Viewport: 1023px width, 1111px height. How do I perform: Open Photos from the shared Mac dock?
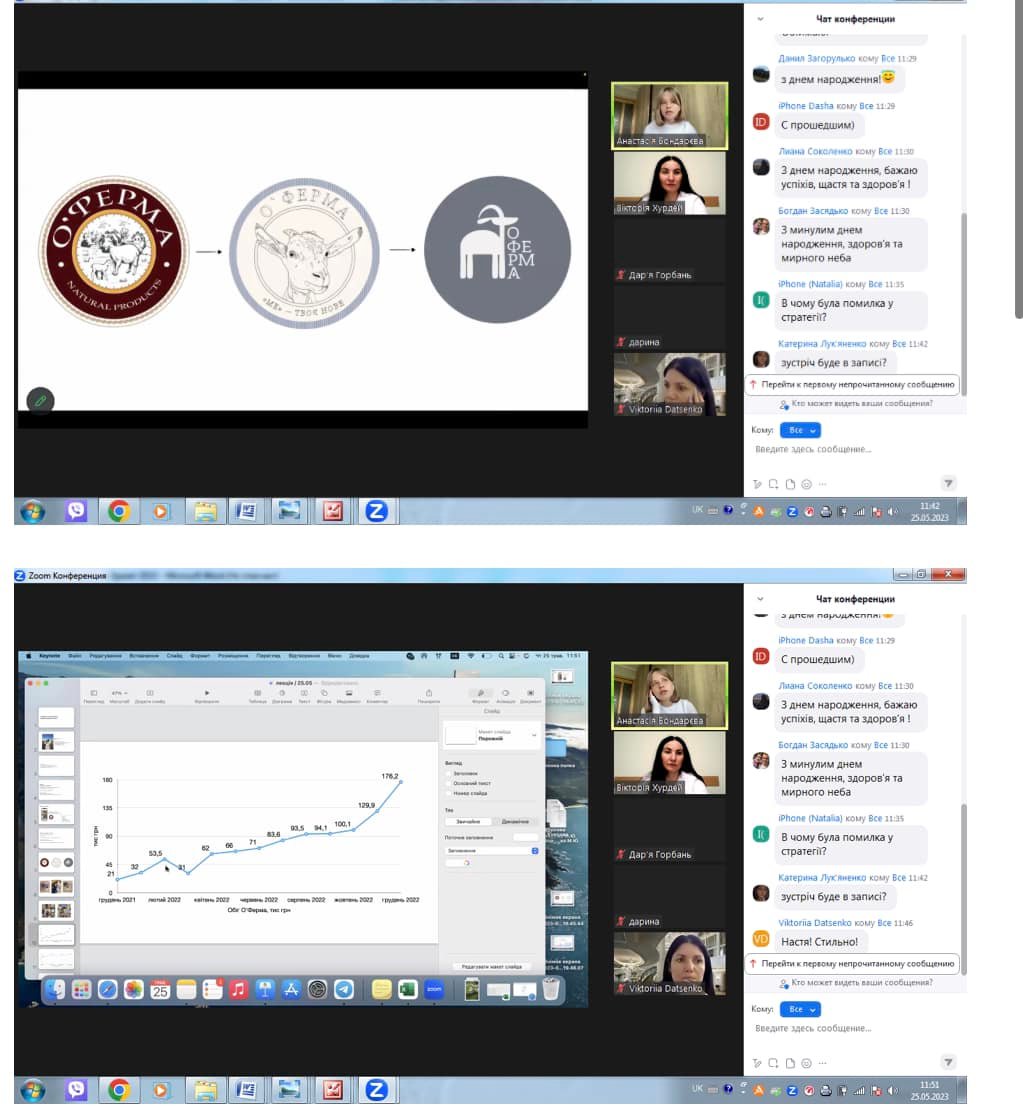(134, 989)
